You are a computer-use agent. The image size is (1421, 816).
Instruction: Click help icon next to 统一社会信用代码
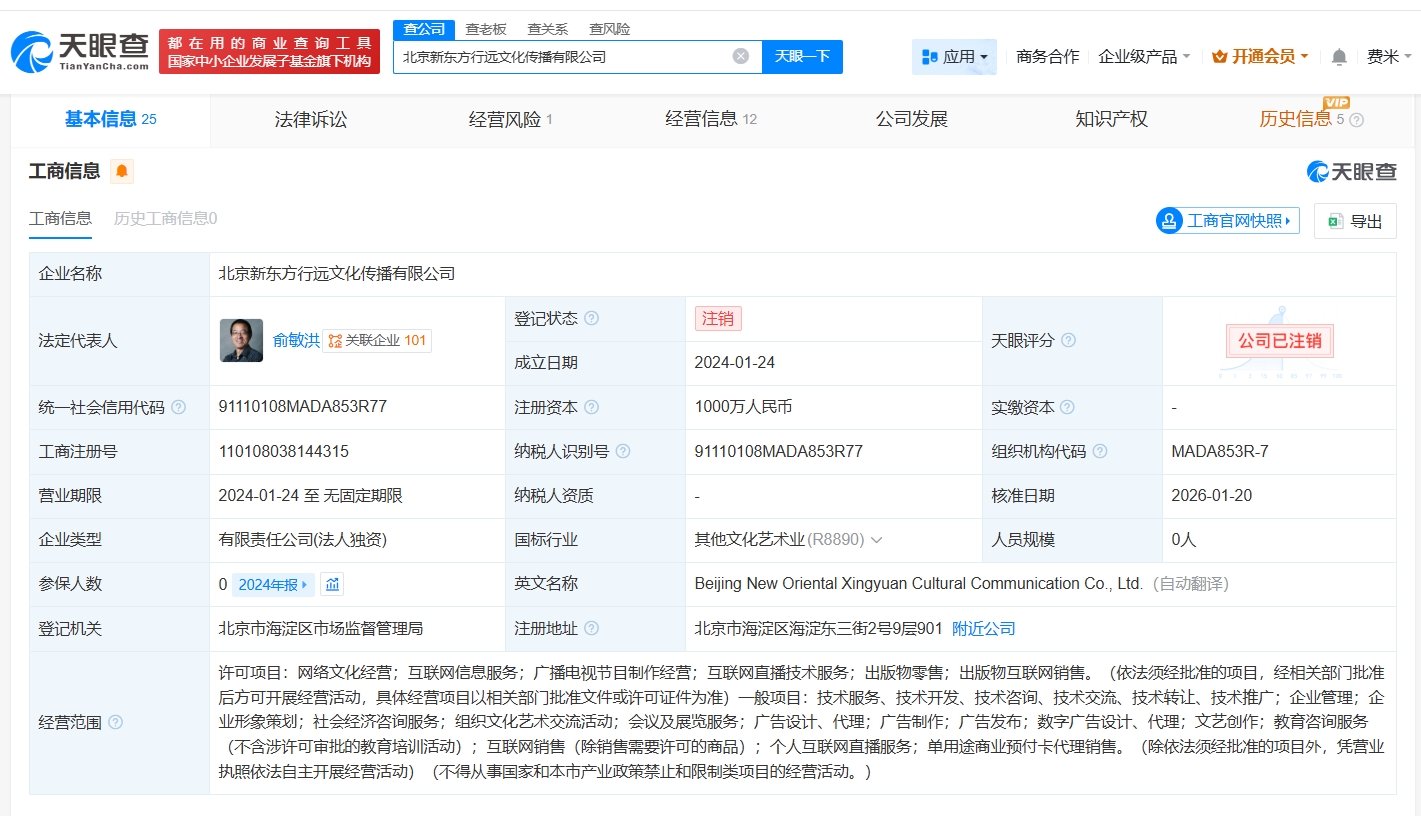click(179, 407)
